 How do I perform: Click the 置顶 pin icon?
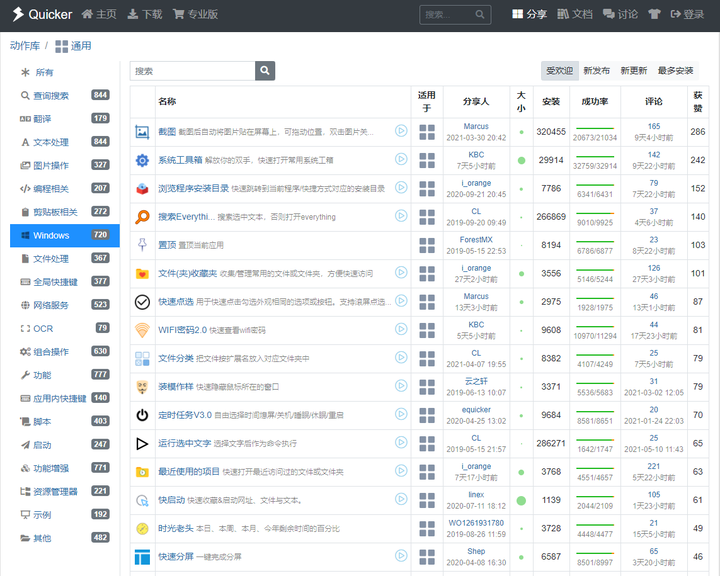coord(142,245)
